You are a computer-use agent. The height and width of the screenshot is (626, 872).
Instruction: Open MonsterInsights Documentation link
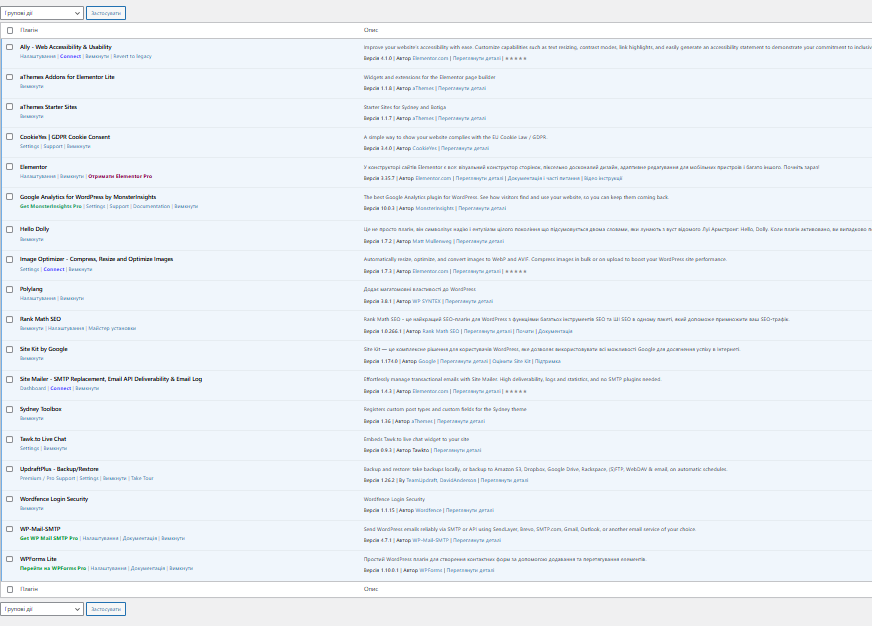pyautogui.click(x=151, y=206)
